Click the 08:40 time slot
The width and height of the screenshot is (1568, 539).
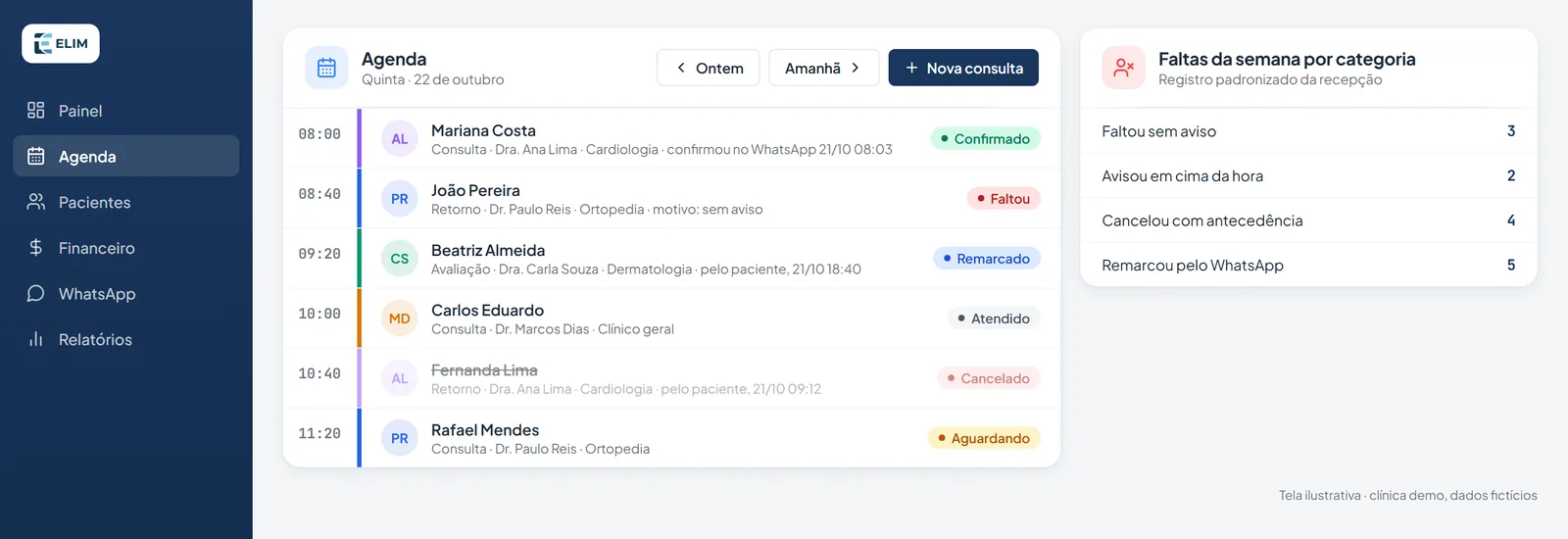[x=319, y=194]
